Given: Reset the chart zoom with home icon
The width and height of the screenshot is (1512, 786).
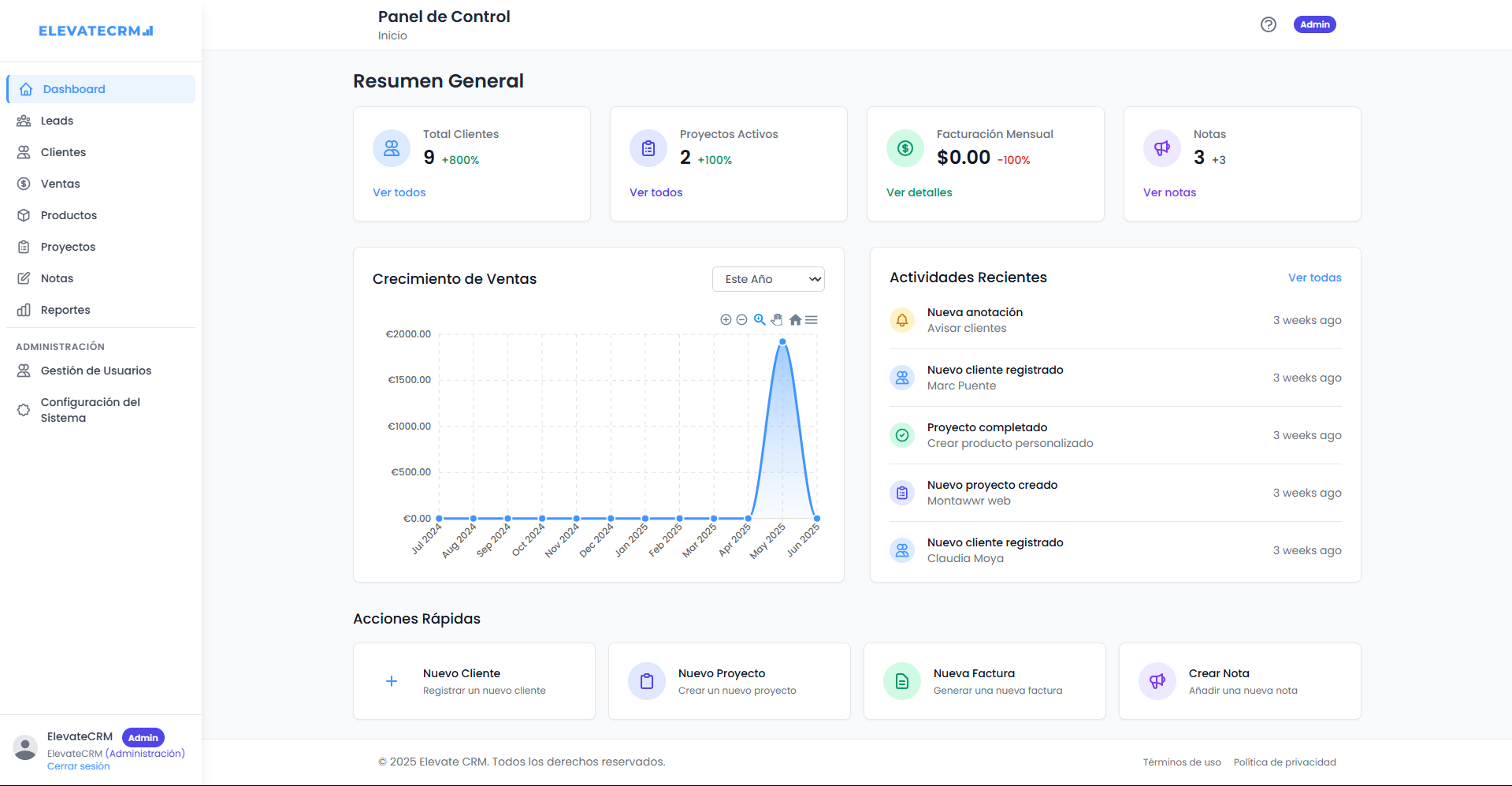Looking at the screenshot, I should pos(795,319).
